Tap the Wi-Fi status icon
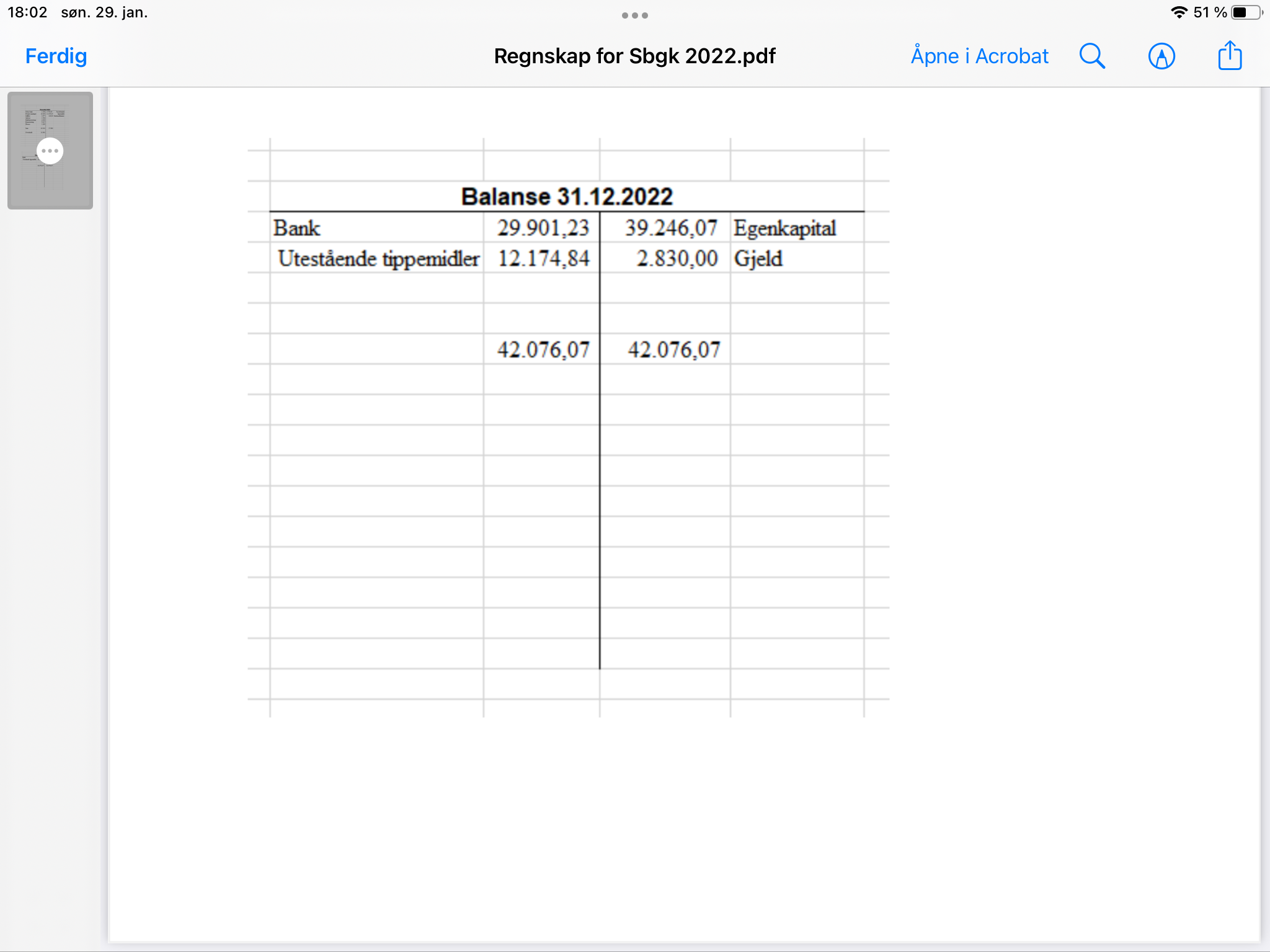 point(1178,12)
